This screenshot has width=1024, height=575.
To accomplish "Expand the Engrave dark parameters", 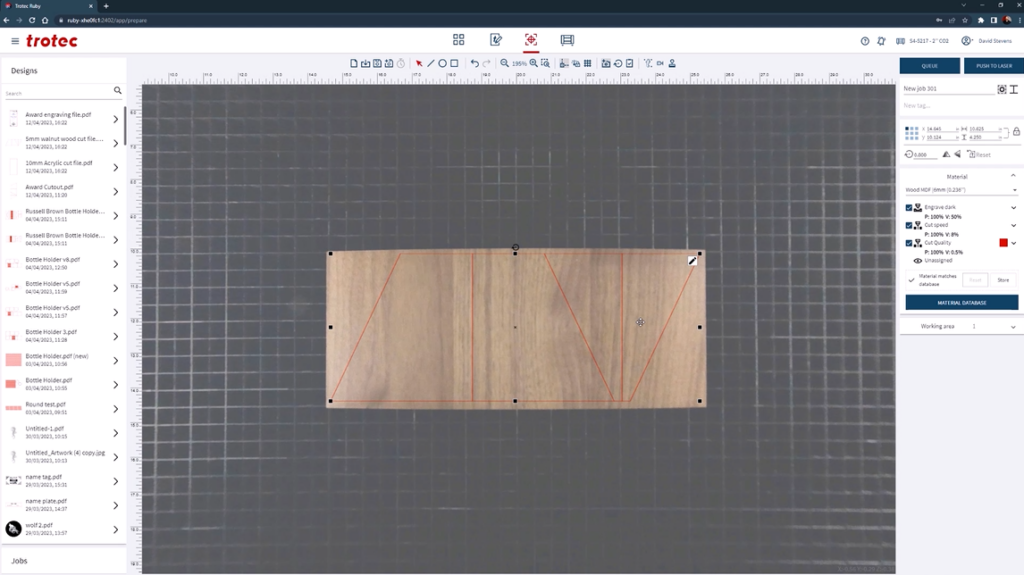I will 1014,208.
